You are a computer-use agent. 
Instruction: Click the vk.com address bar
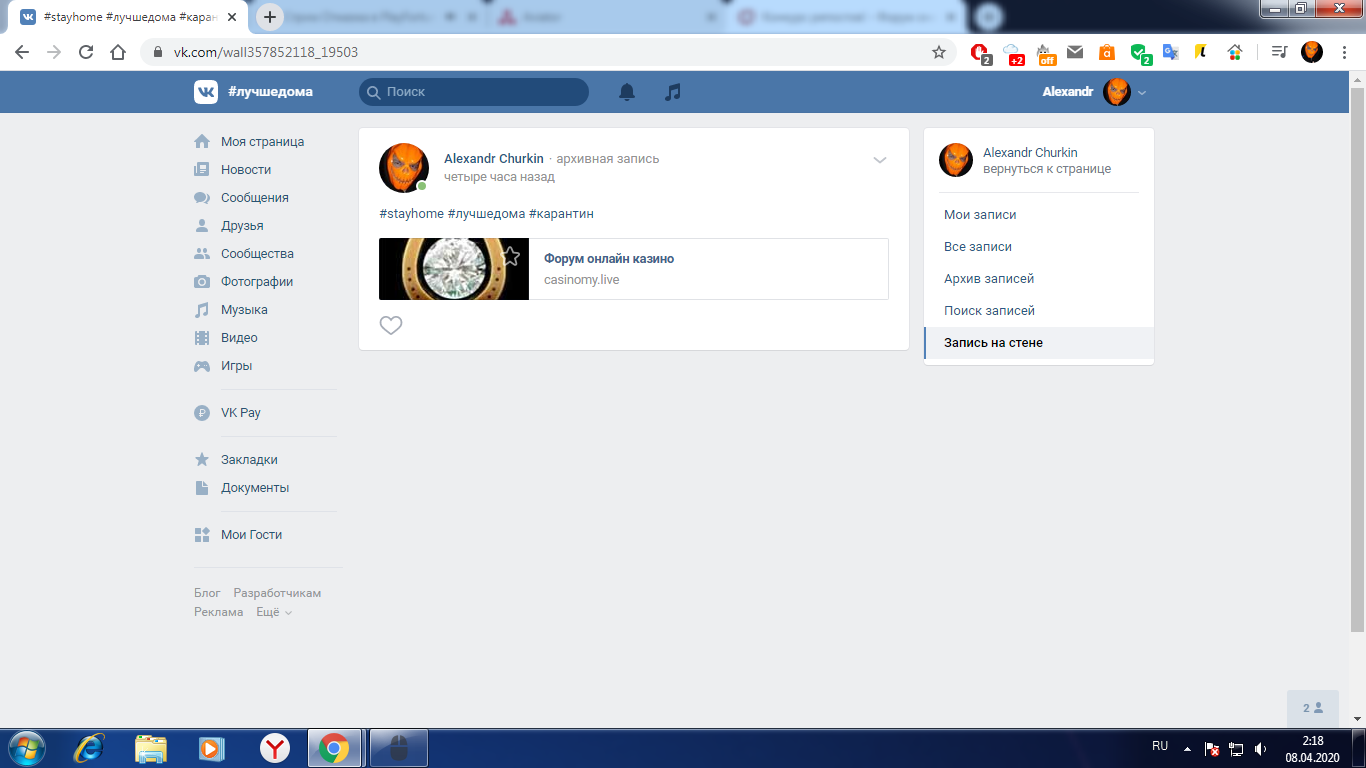point(548,52)
